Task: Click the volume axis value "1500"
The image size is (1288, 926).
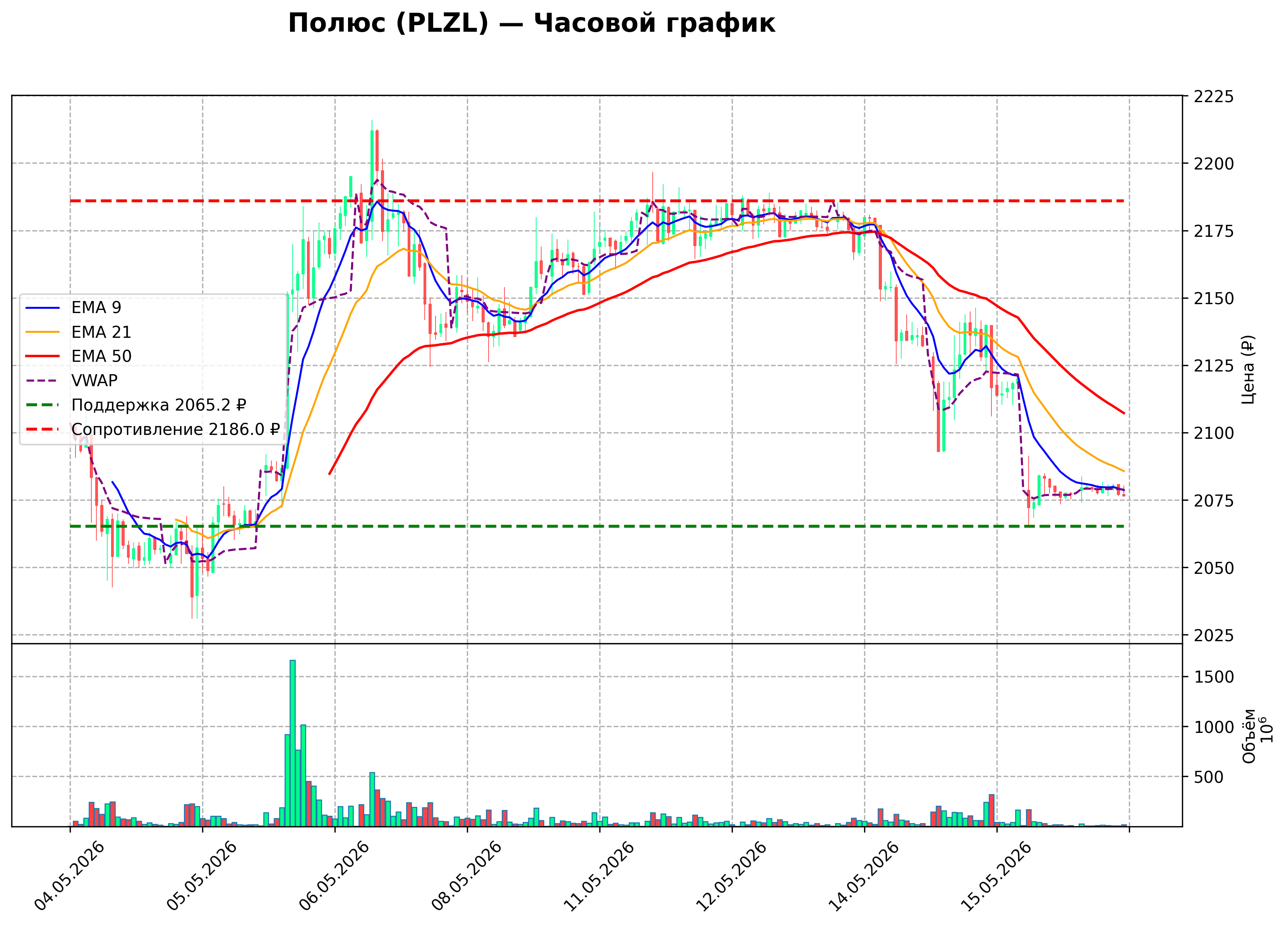Action: (1214, 677)
